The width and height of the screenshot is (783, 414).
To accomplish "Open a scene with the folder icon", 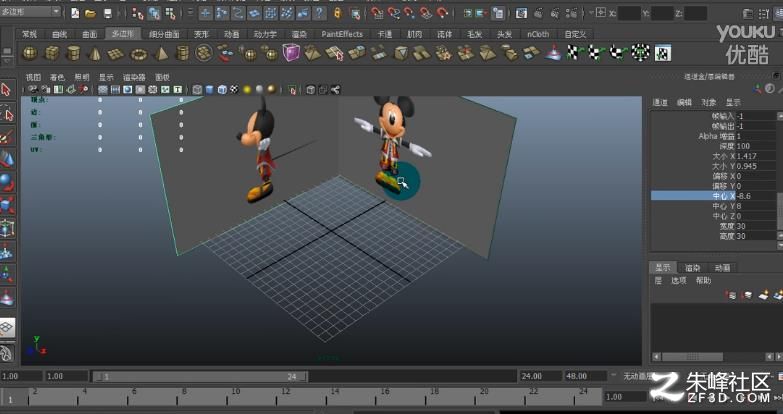I will tap(90, 13).
